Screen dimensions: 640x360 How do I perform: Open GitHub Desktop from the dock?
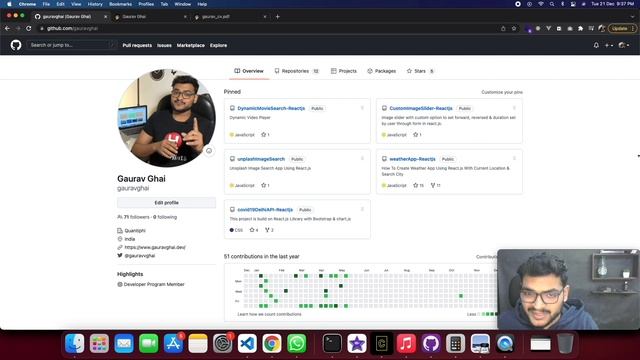[x=431, y=343]
